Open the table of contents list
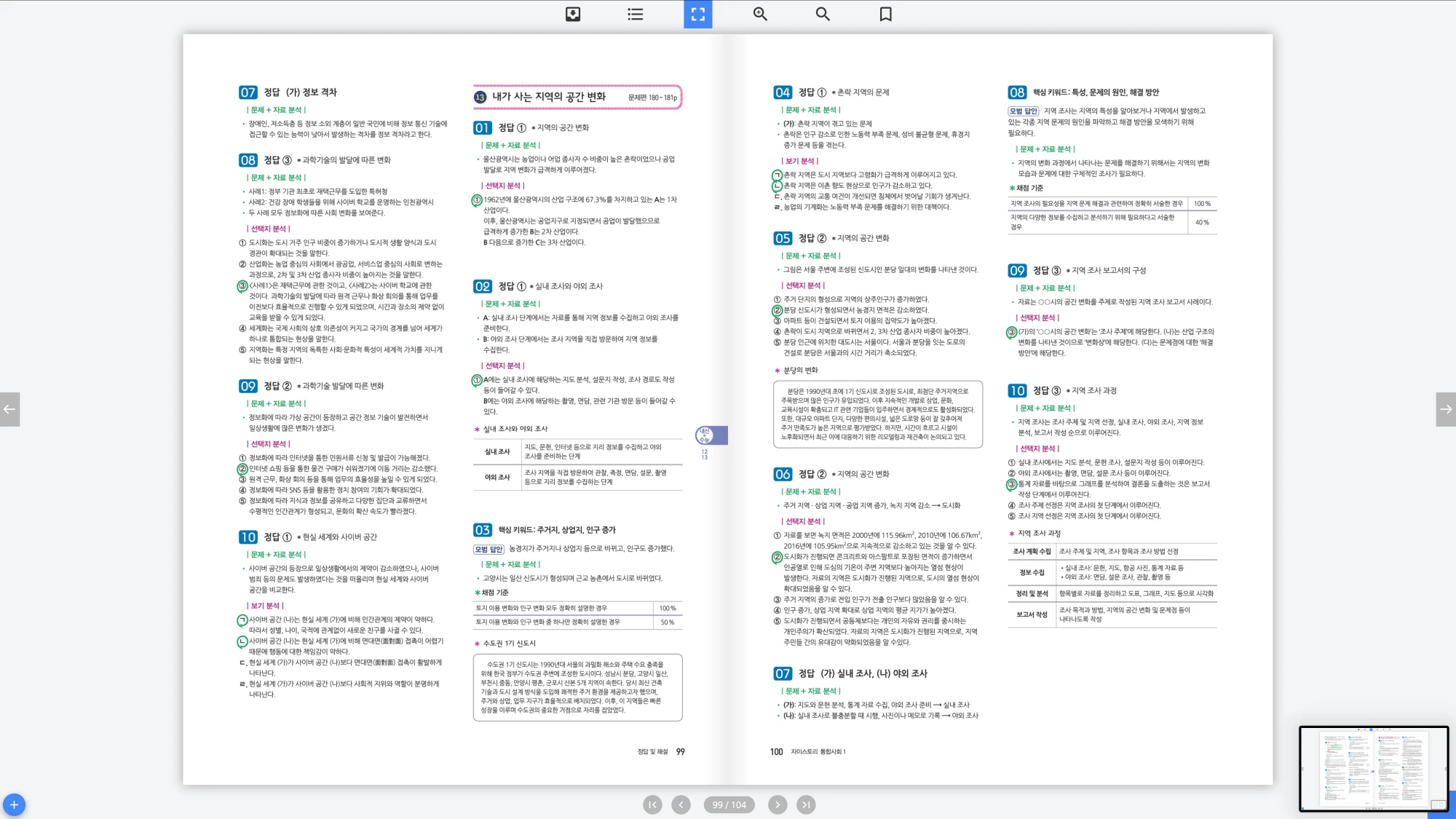The width and height of the screenshot is (1456, 819). coord(635,14)
